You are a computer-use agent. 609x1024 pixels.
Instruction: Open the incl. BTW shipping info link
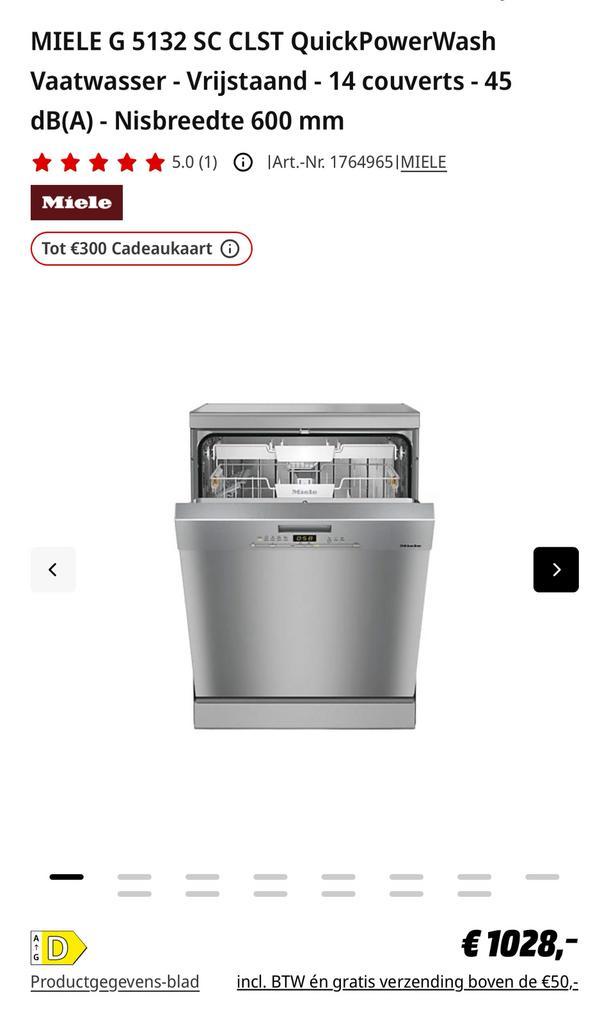[x=407, y=982]
